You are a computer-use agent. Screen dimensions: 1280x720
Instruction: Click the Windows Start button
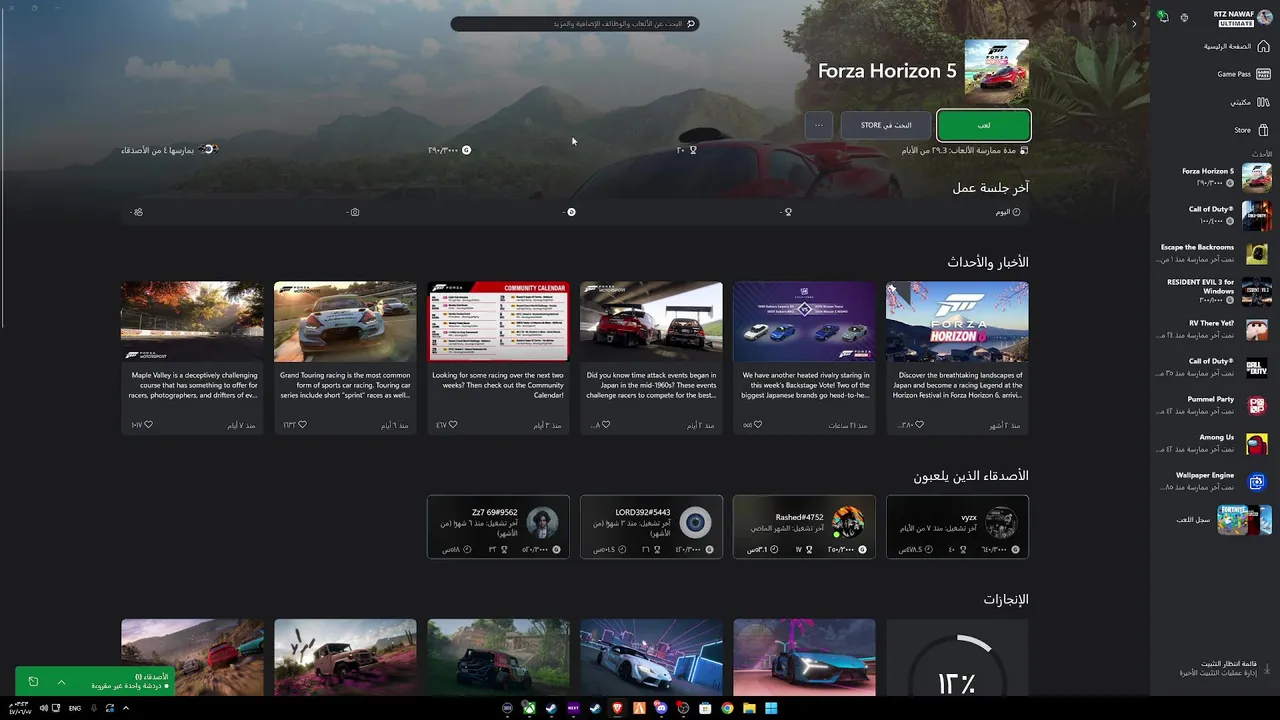click(x=771, y=708)
